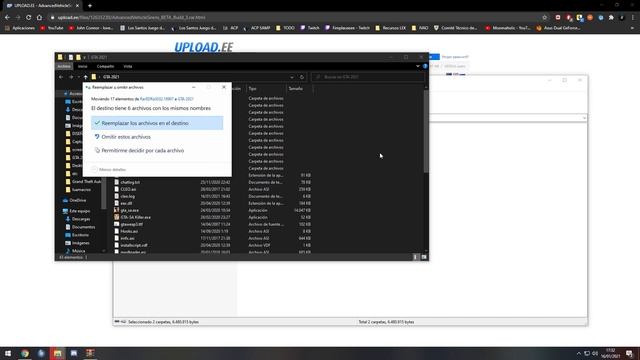The width and height of the screenshot is (640, 360).
Task: Open a new Chrome tab
Action: 90,6
